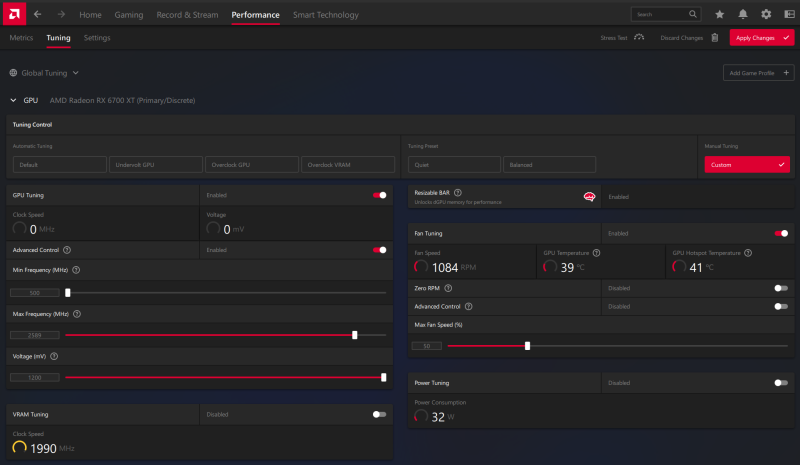This screenshot has width=800, height=465.
Task: Click the Voltage slider handle
Action: pos(384,378)
